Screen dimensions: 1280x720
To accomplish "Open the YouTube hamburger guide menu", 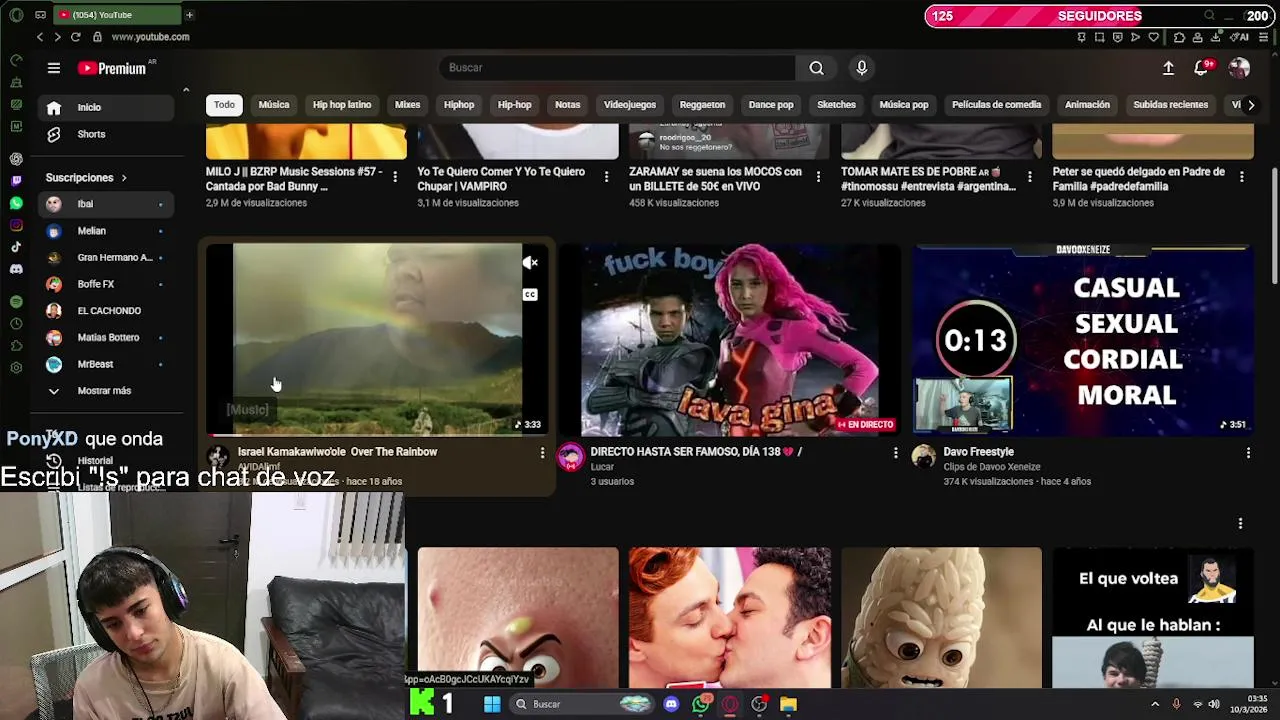I will pyautogui.click(x=54, y=68).
